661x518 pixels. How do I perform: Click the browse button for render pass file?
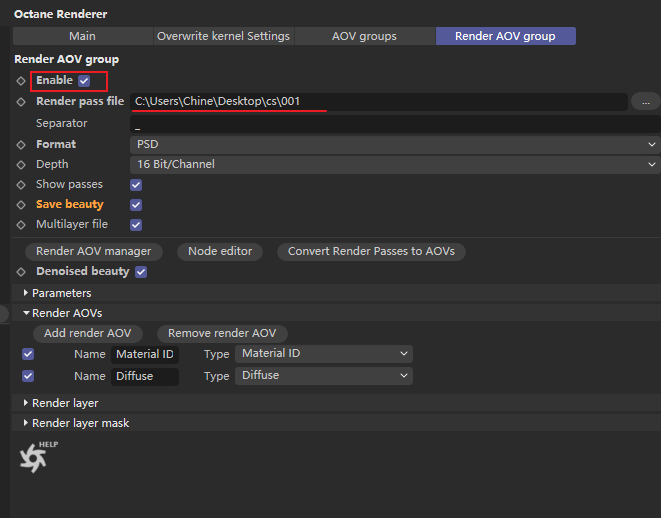pos(645,102)
